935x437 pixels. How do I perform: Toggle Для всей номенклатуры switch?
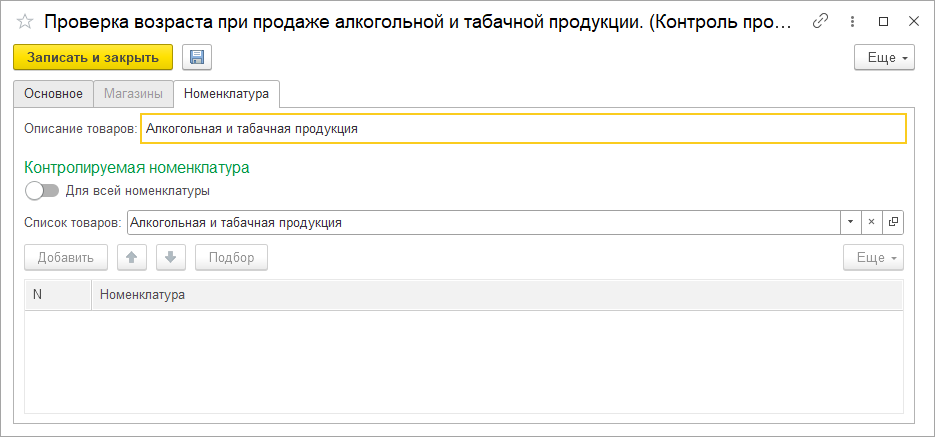tap(43, 190)
